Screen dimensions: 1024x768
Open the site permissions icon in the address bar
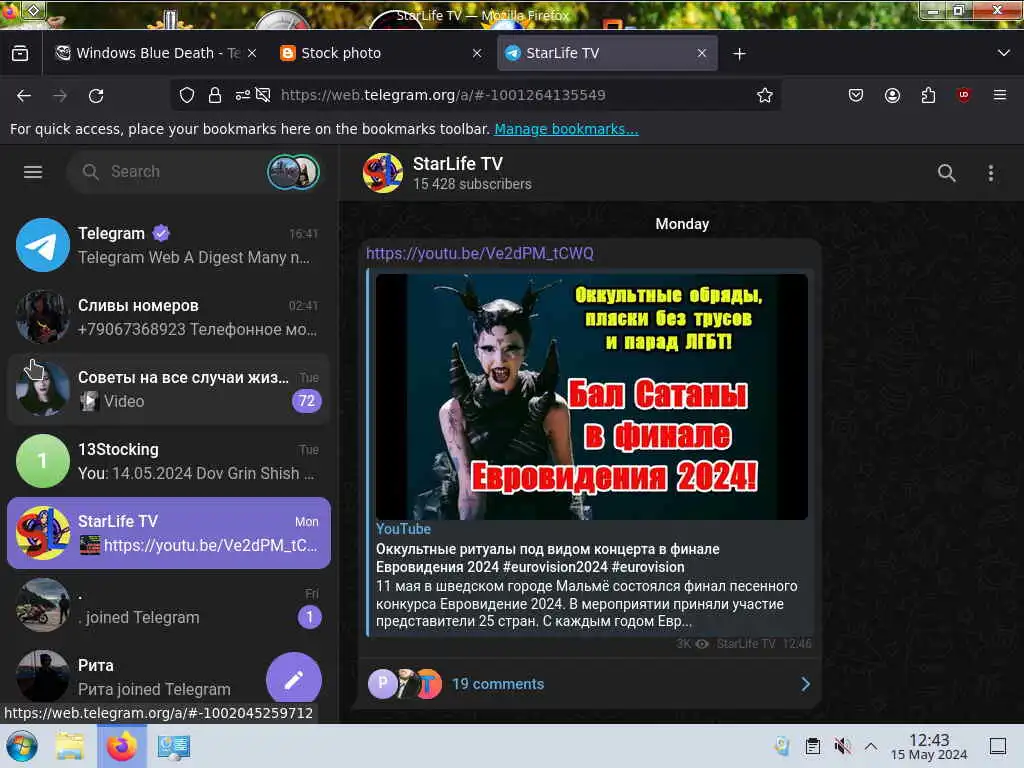(242, 95)
